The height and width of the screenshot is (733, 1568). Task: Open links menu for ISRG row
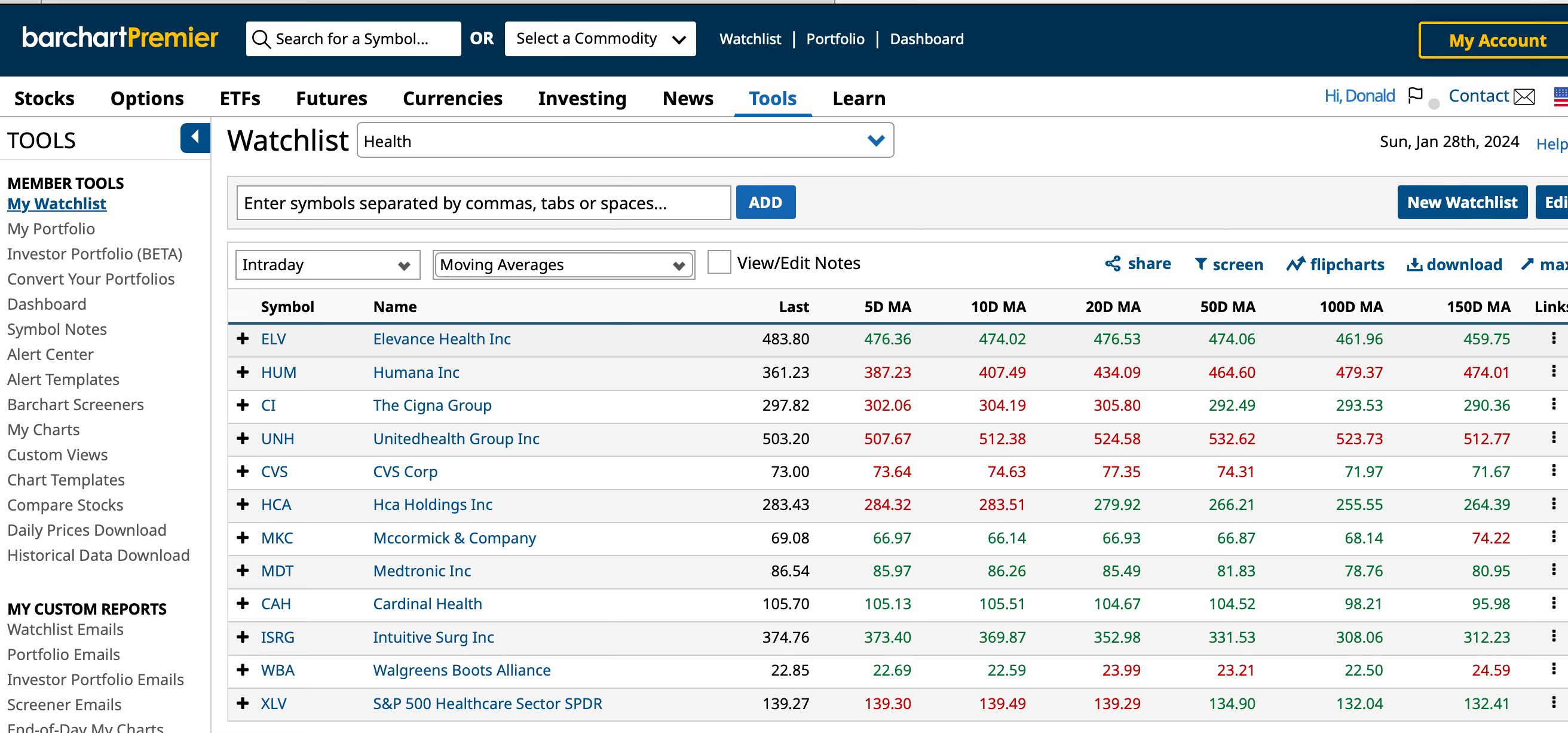pos(1554,636)
